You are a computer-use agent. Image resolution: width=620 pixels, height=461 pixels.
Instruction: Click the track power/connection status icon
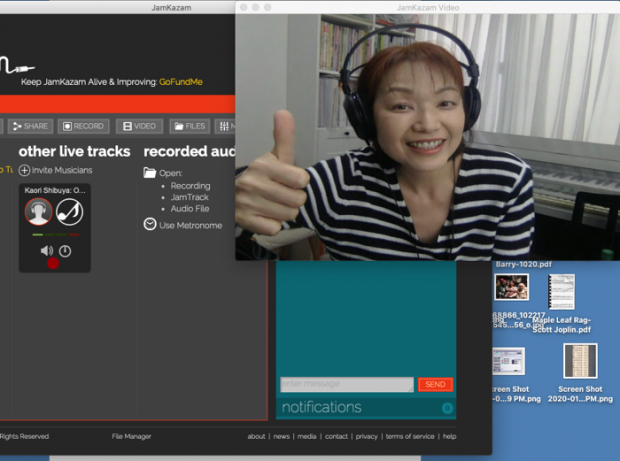click(65, 251)
